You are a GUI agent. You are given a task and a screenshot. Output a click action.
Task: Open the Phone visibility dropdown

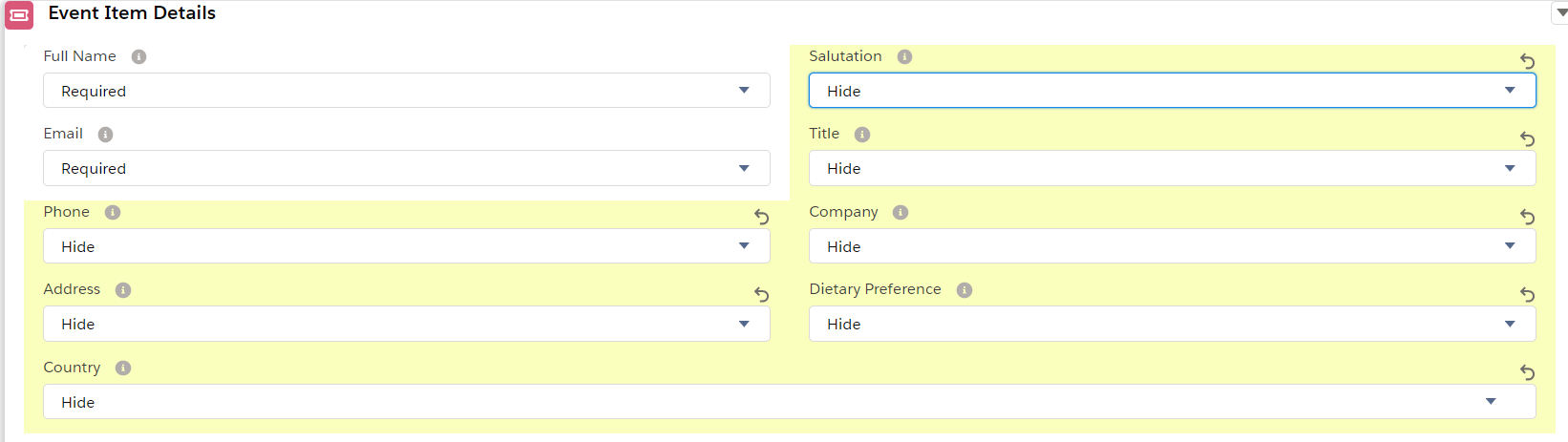[x=406, y=246]
